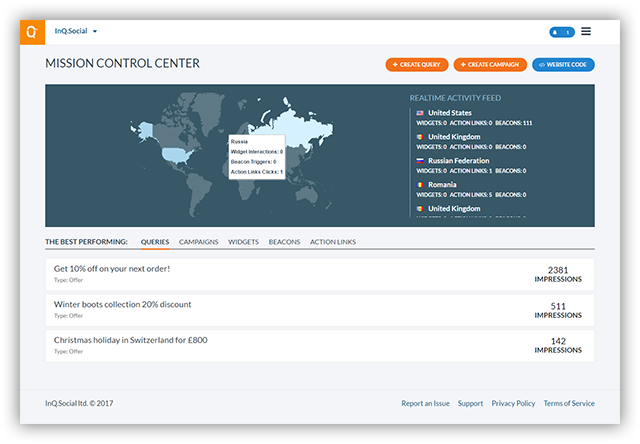Open the InQ.Social account dropdown
This screenshot has width=640, height=444.
pyautogui.click(x=76, y=31)
